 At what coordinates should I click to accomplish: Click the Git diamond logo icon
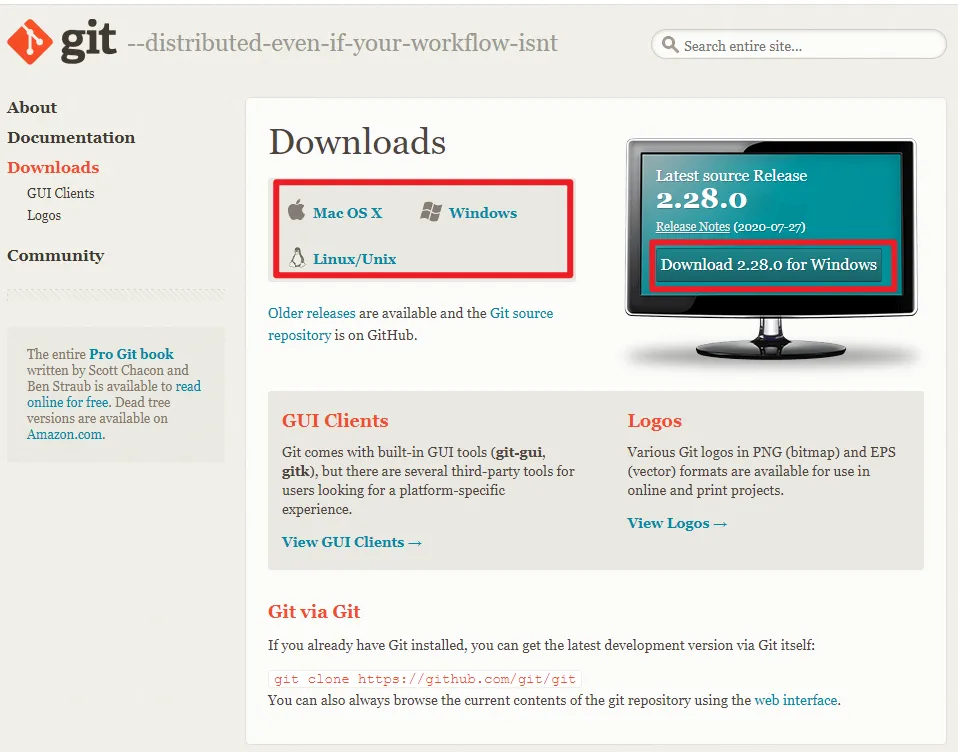click(x=29, y=42)
